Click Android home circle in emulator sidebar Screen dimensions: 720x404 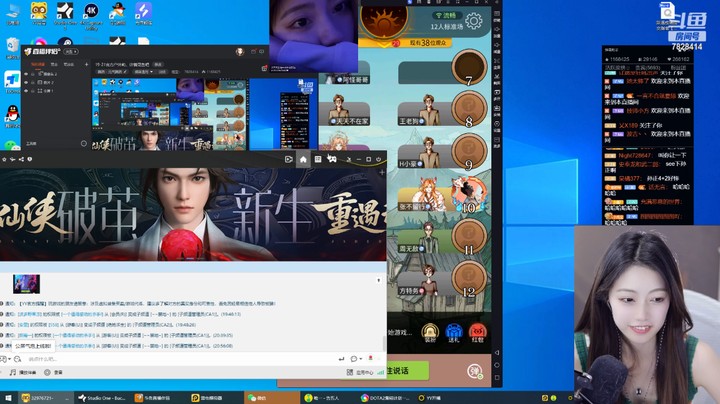(497, 365)
